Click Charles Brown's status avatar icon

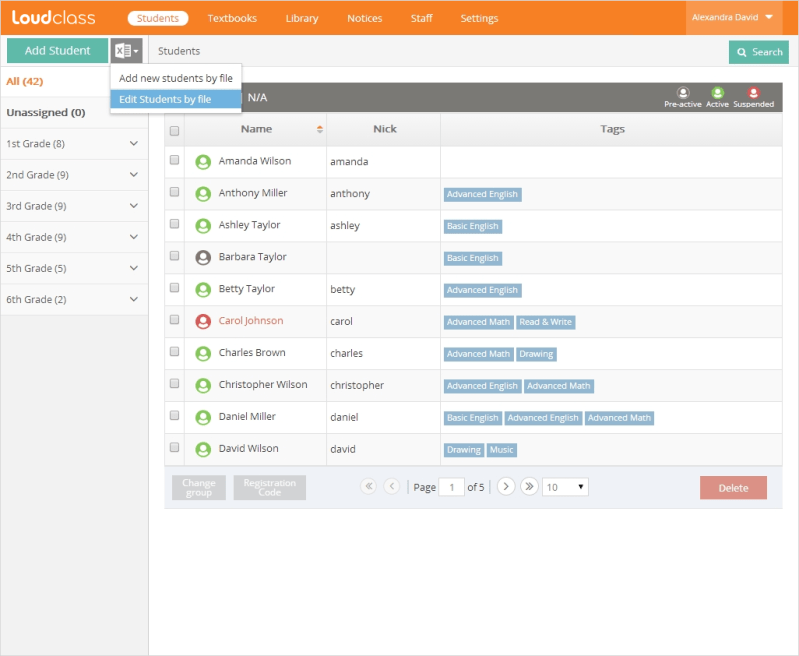(x=203, y=354)
